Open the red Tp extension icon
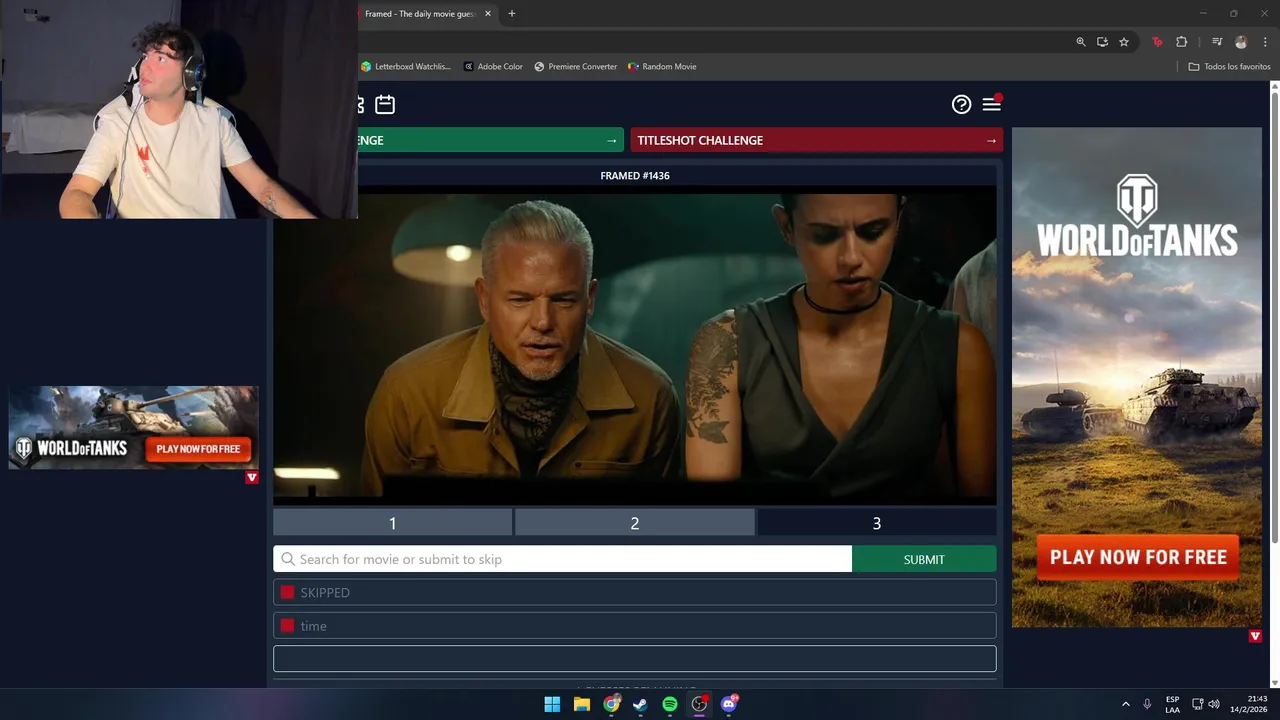 (x=1157, y=42)
